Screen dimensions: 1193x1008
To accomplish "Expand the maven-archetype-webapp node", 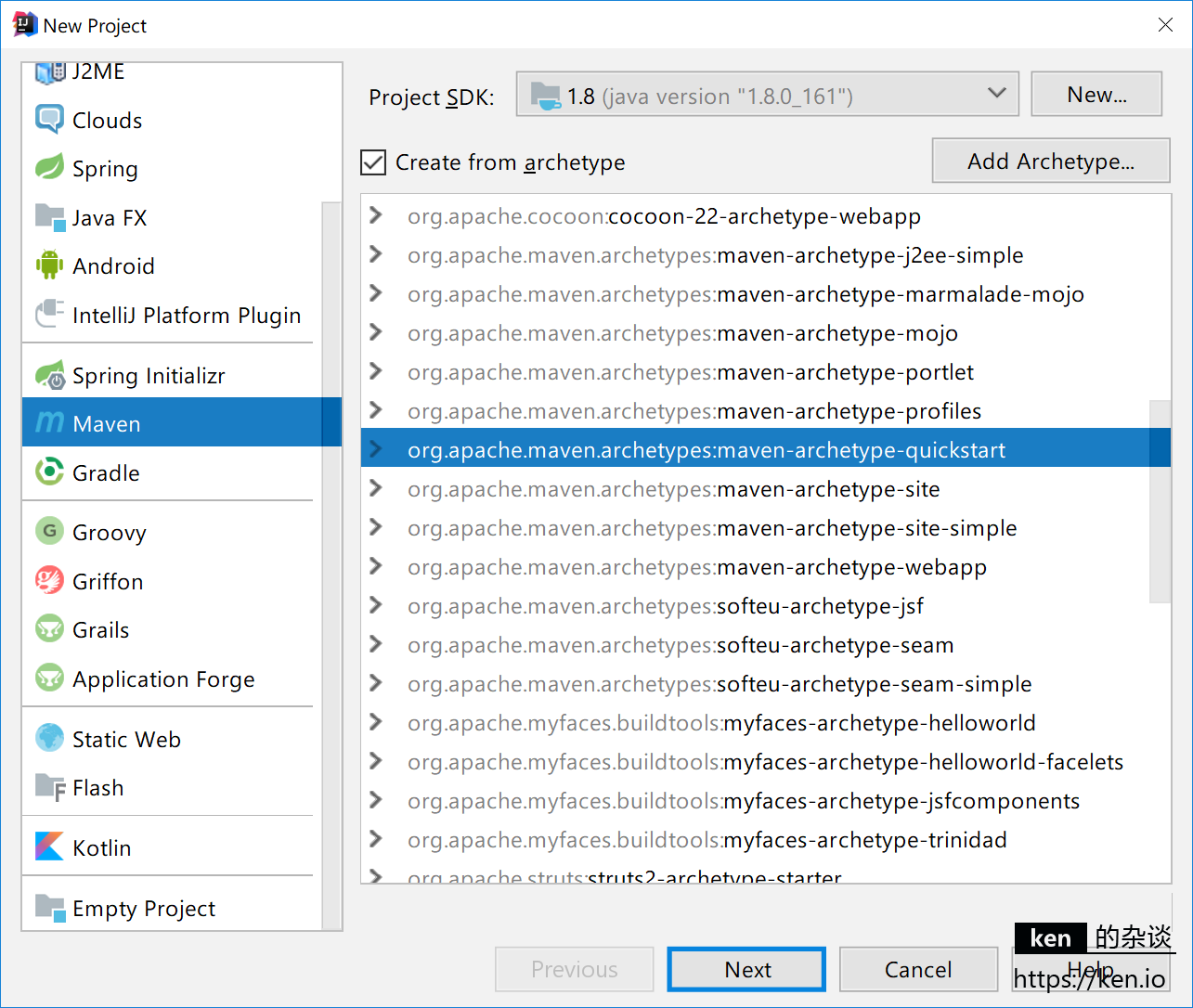I will coord(375,566).
